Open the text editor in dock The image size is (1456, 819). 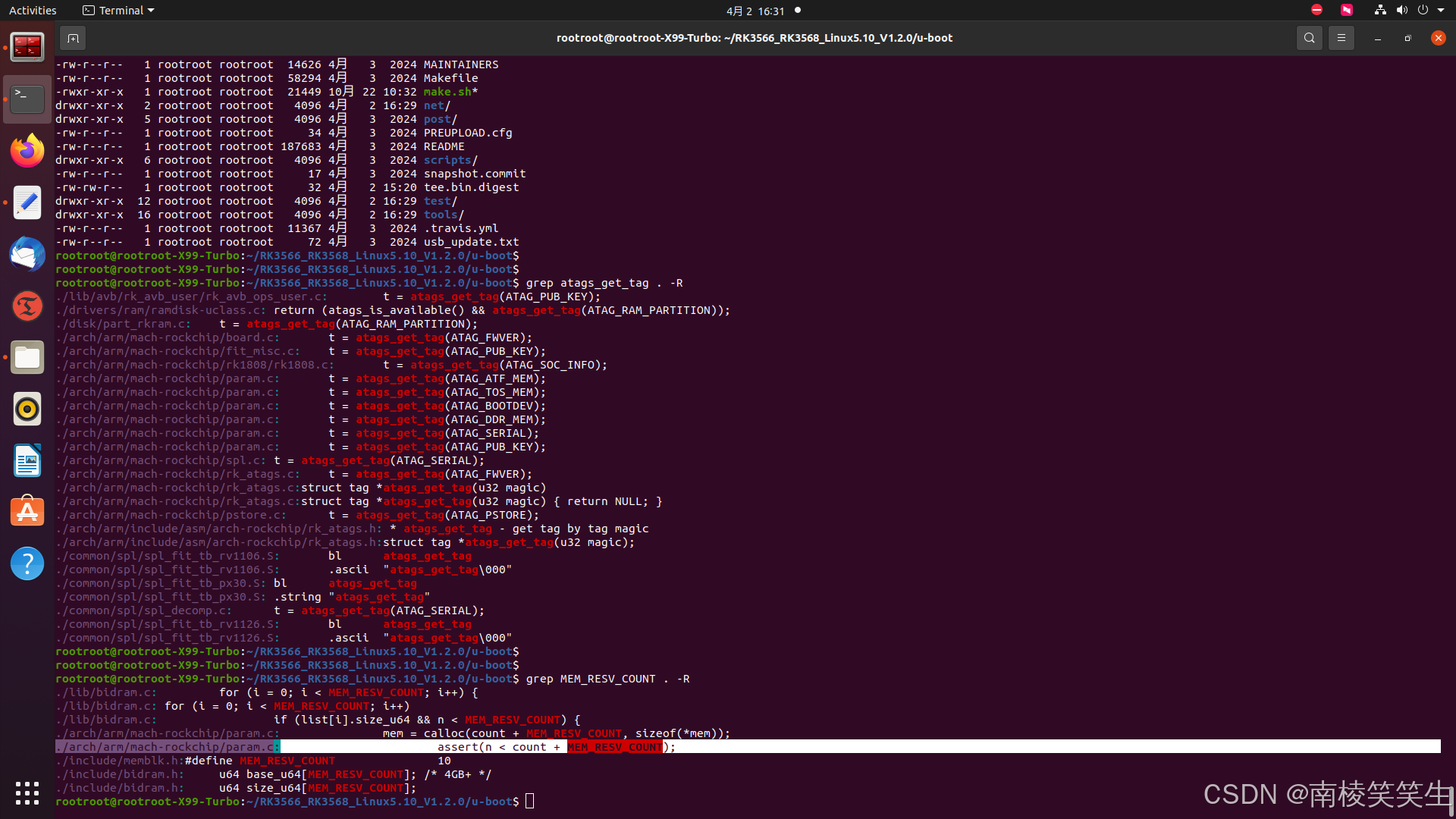27,202
